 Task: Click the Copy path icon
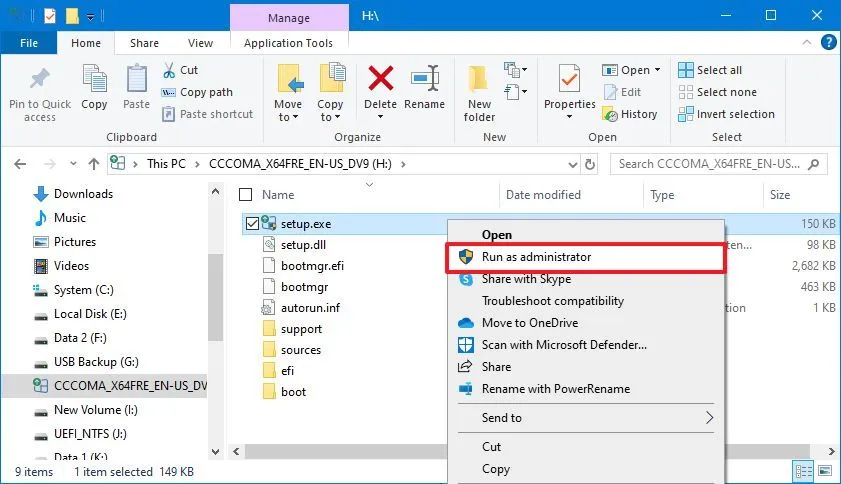tap(169, 92)
